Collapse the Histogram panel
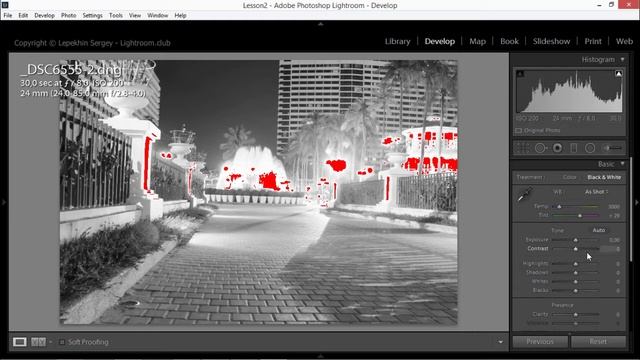The height and width of the screenshot is (360, 640). 622,60
